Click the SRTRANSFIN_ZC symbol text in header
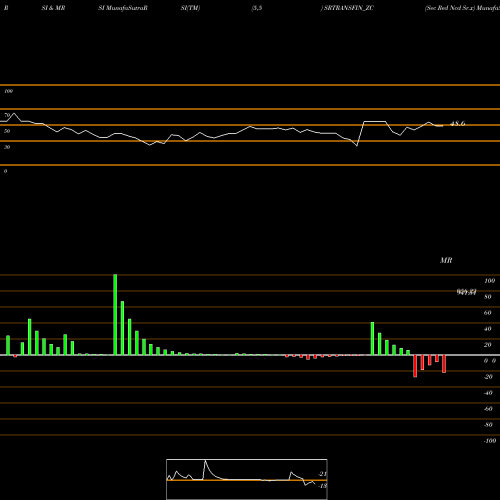This screenshot has height=500, width=500. (x=349, y=8)
